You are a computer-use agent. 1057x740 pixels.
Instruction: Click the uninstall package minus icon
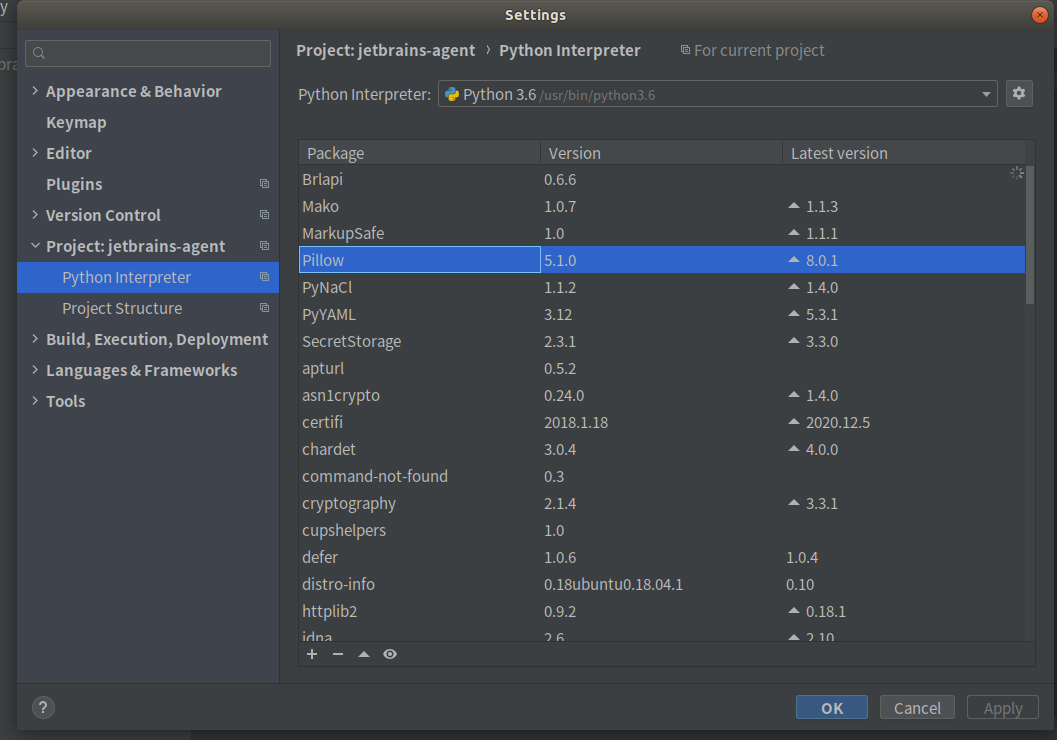click(338, 654)
